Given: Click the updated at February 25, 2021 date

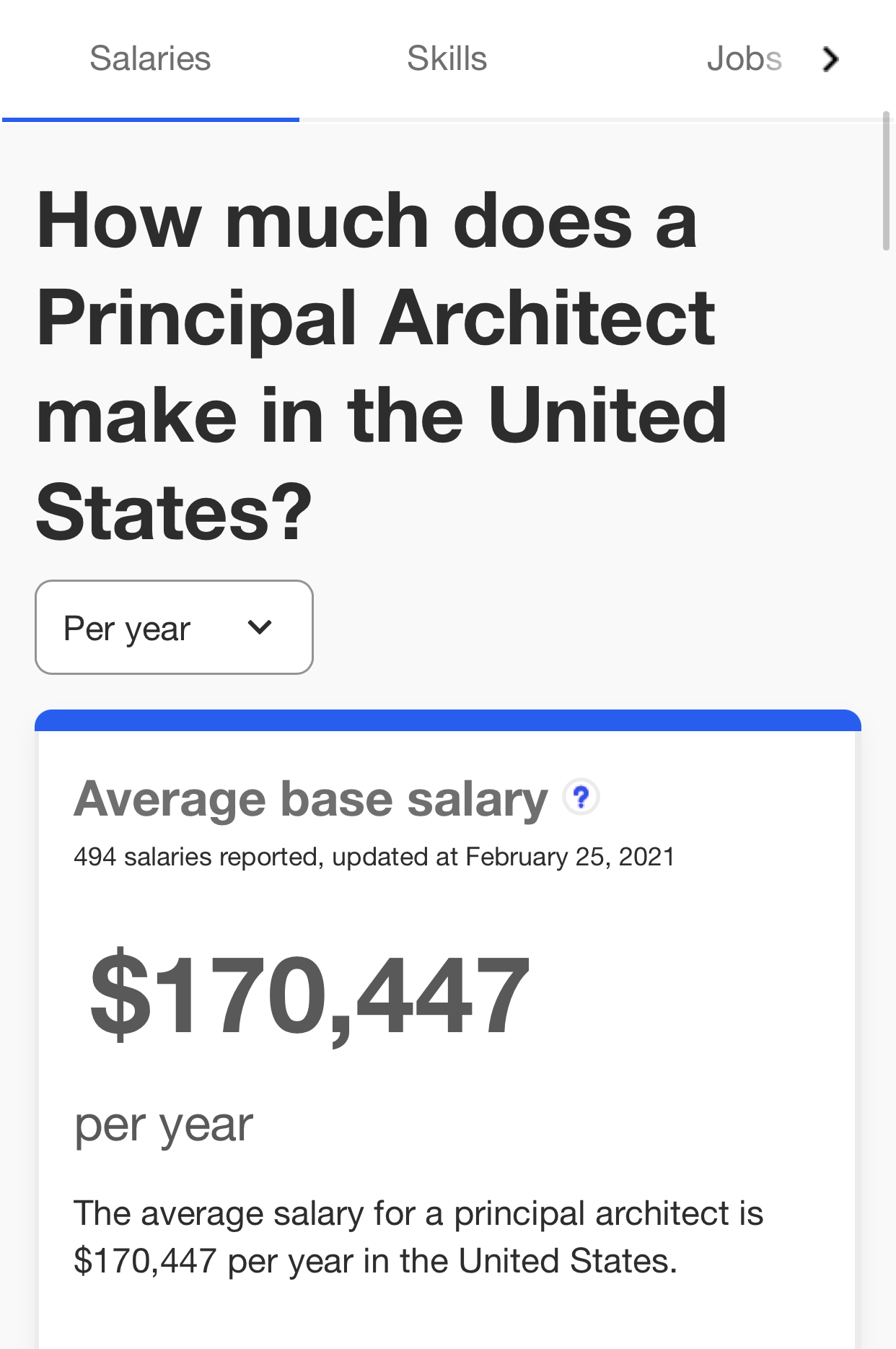Looking at the screenshot, I should tap(504, 857).
